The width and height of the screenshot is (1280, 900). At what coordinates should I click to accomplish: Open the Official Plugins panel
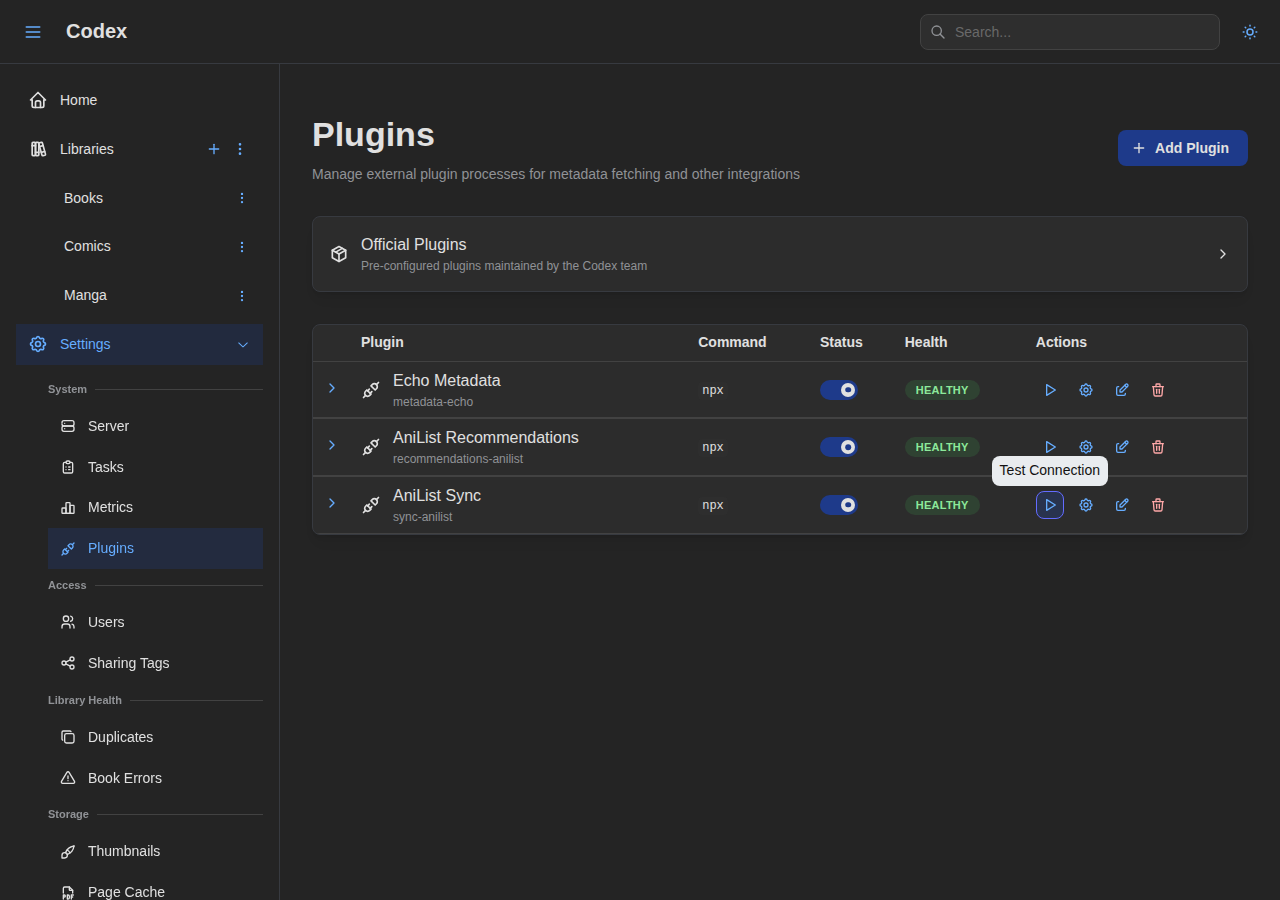pos(779,254)
